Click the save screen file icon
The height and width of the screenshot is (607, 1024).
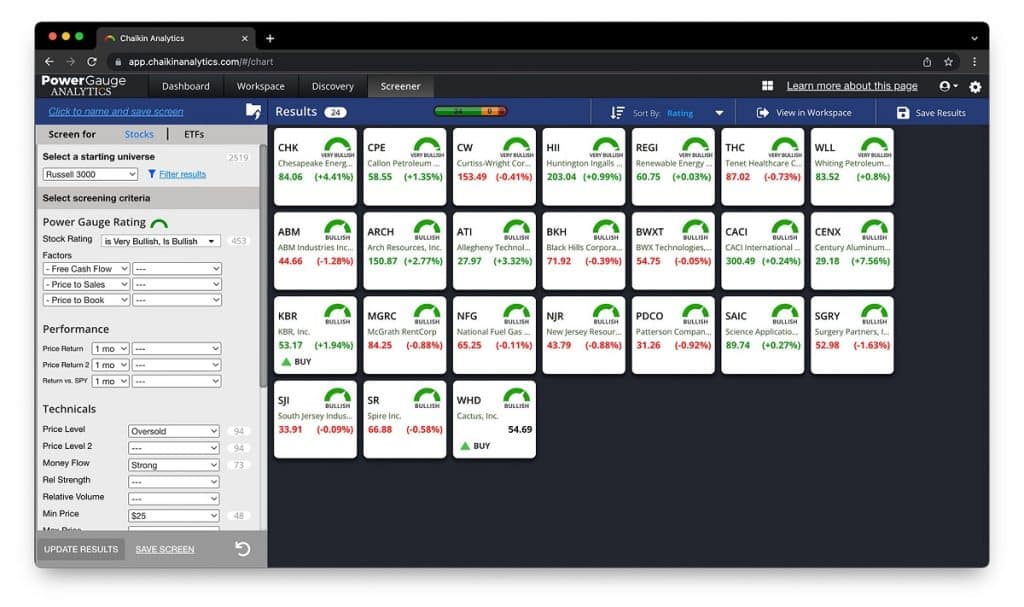pyautogui.click(x=253, y=112)
